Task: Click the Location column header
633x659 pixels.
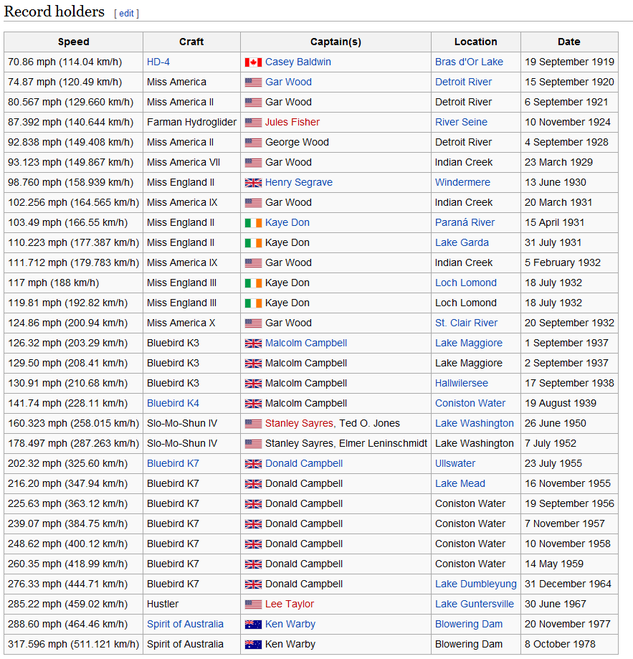Action: tap(476, 42)
